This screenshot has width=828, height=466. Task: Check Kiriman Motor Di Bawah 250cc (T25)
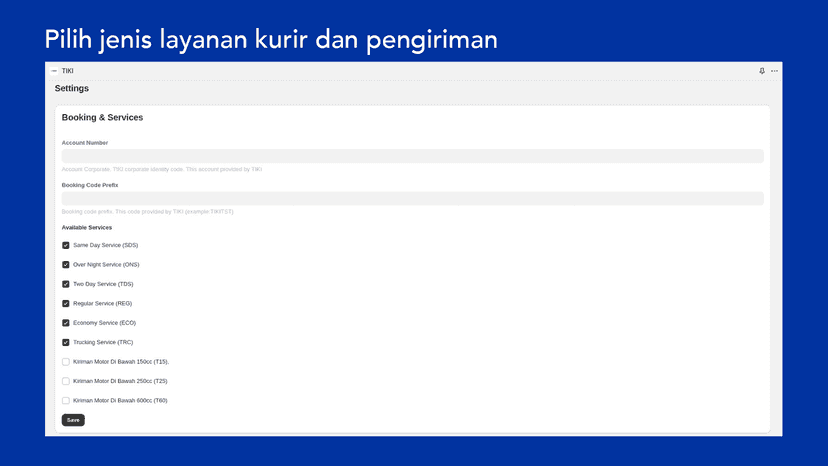coord(65,381)
